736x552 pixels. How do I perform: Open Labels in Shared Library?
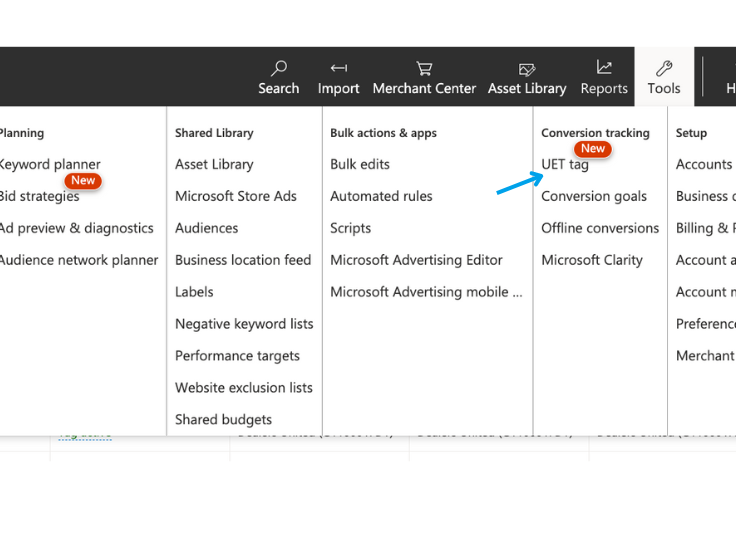(194, 292)
